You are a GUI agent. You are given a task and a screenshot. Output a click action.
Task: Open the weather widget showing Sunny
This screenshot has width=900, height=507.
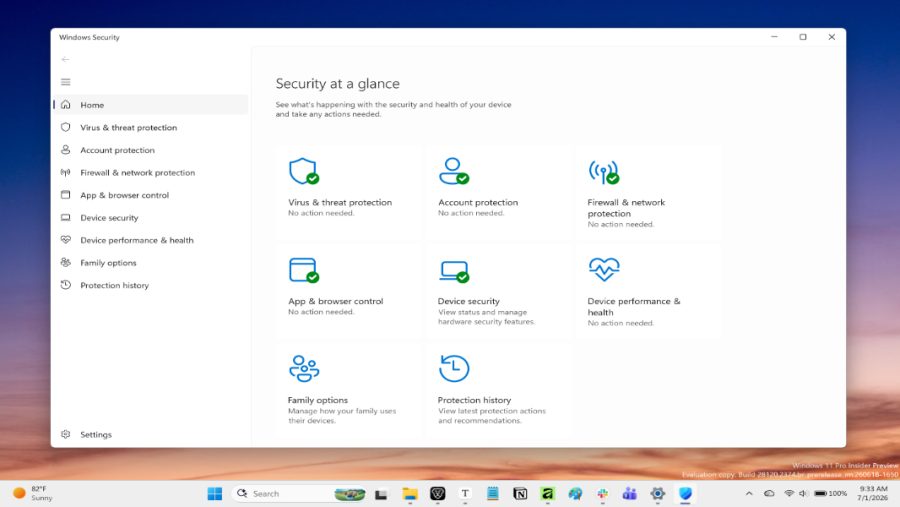[x=33, y=493]
